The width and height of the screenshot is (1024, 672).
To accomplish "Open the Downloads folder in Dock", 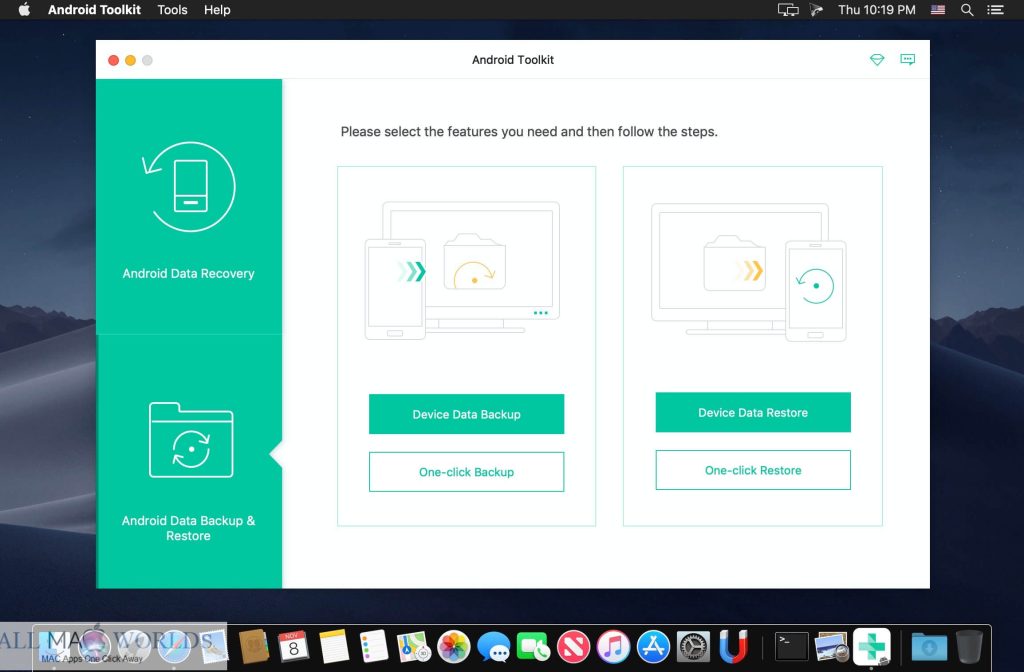I will (929, 647).
